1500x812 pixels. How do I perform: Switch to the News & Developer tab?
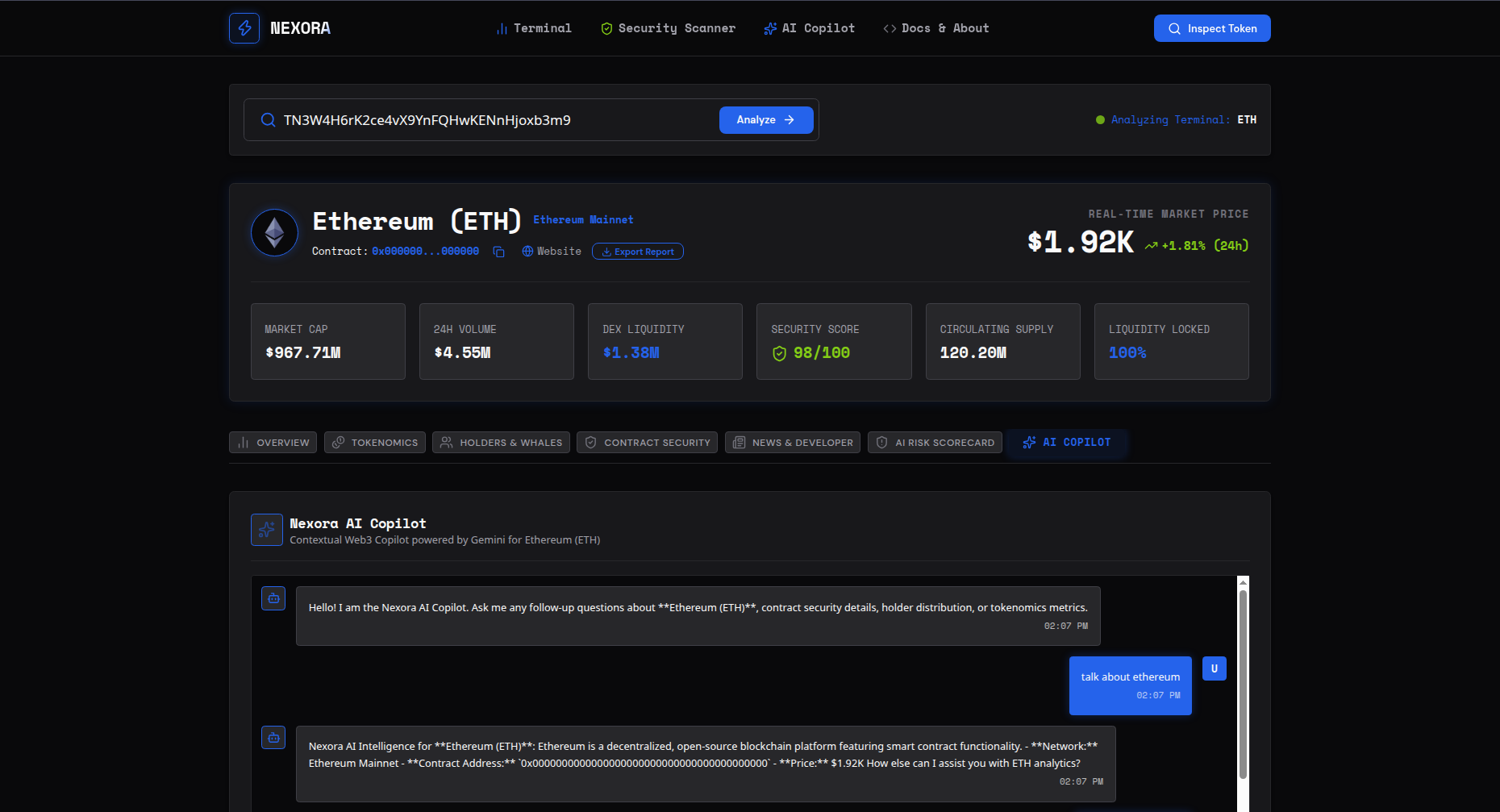click(x=793, y=443)
